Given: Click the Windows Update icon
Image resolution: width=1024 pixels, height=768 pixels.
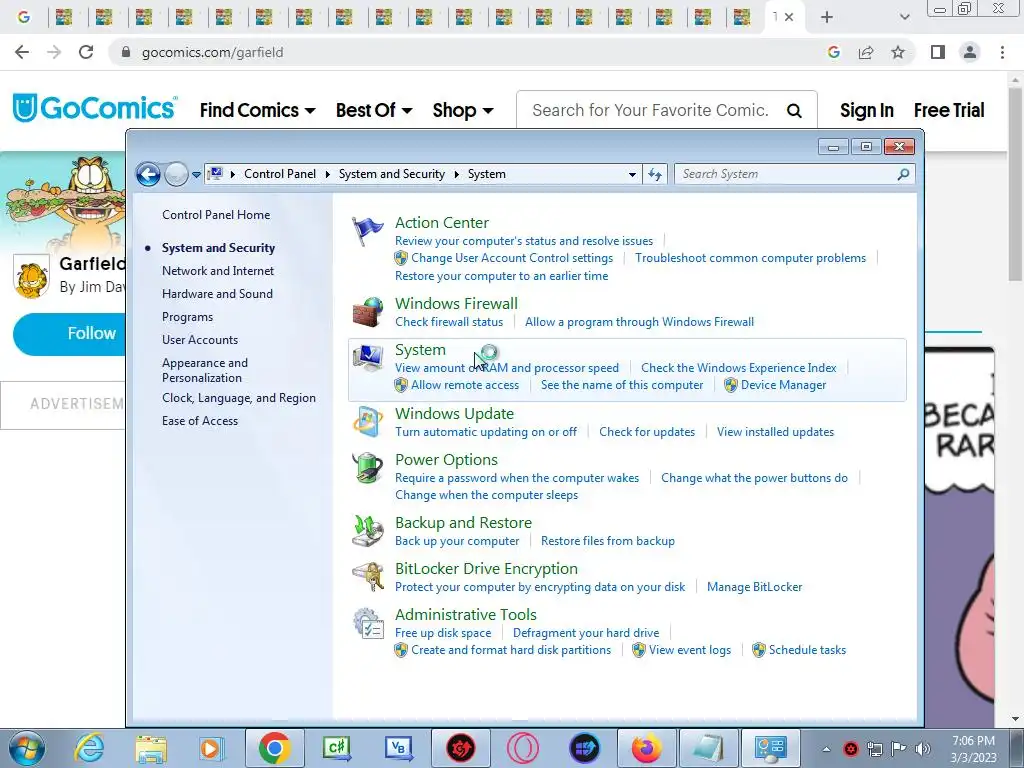Looking at the screenshot, I should (x=368, y=421).
